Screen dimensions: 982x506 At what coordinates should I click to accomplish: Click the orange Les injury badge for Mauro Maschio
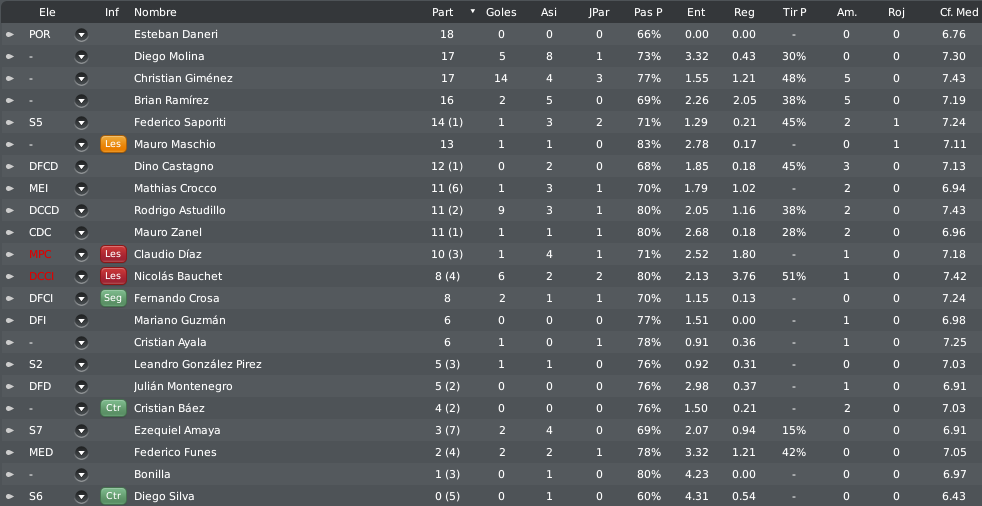click(x=113, y=144)
